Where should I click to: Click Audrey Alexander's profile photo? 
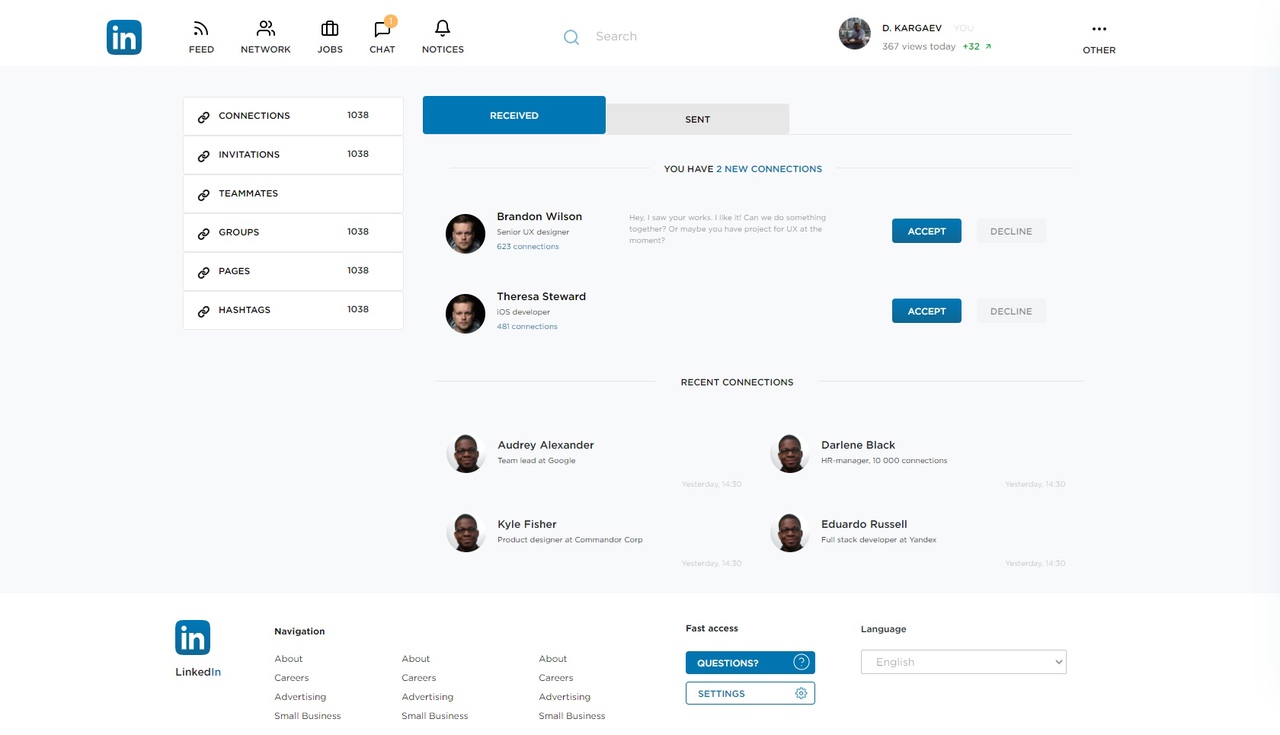coord(466,453)
